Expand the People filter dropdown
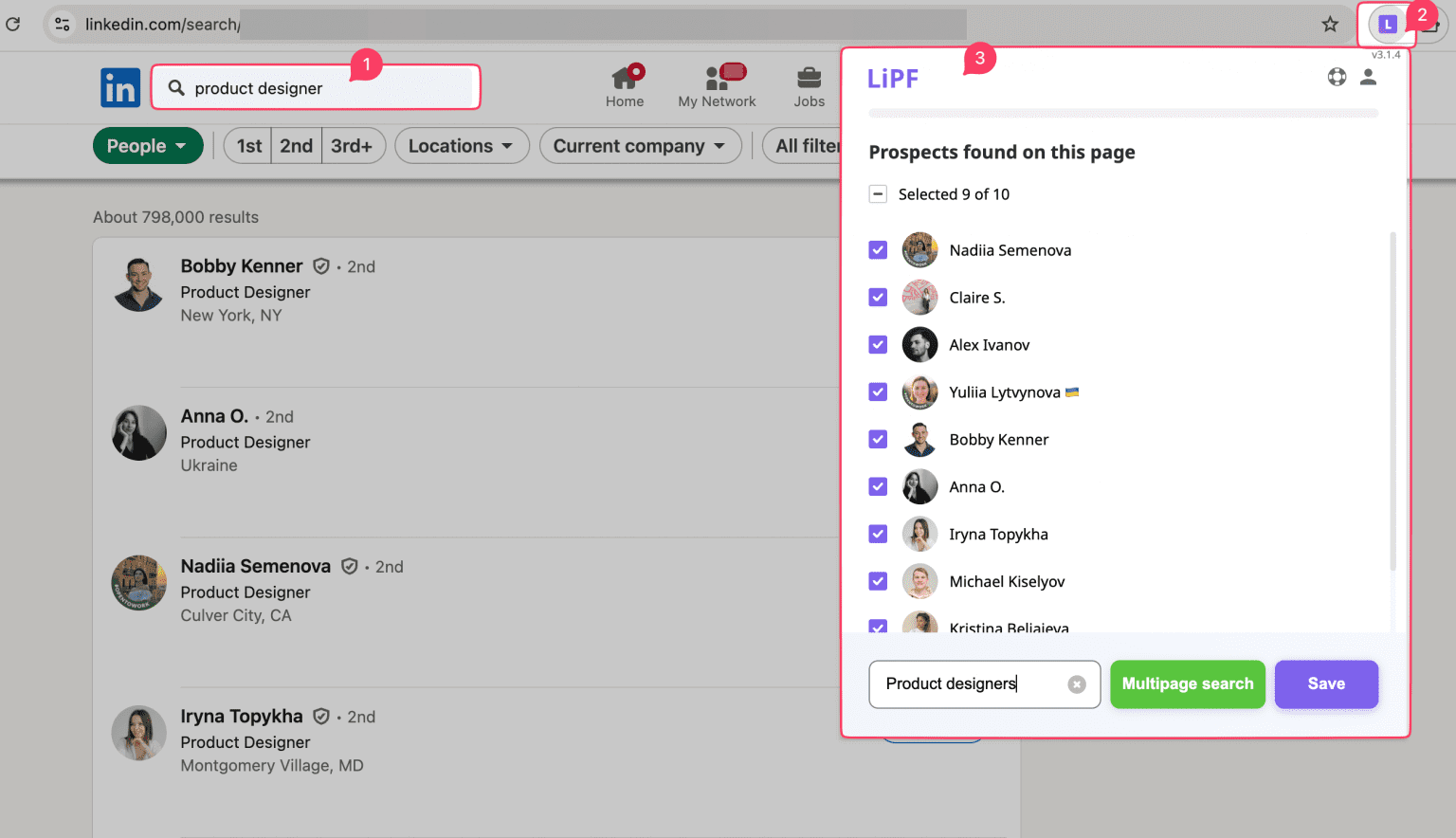The image size is (1456, 838). [148, 146]
